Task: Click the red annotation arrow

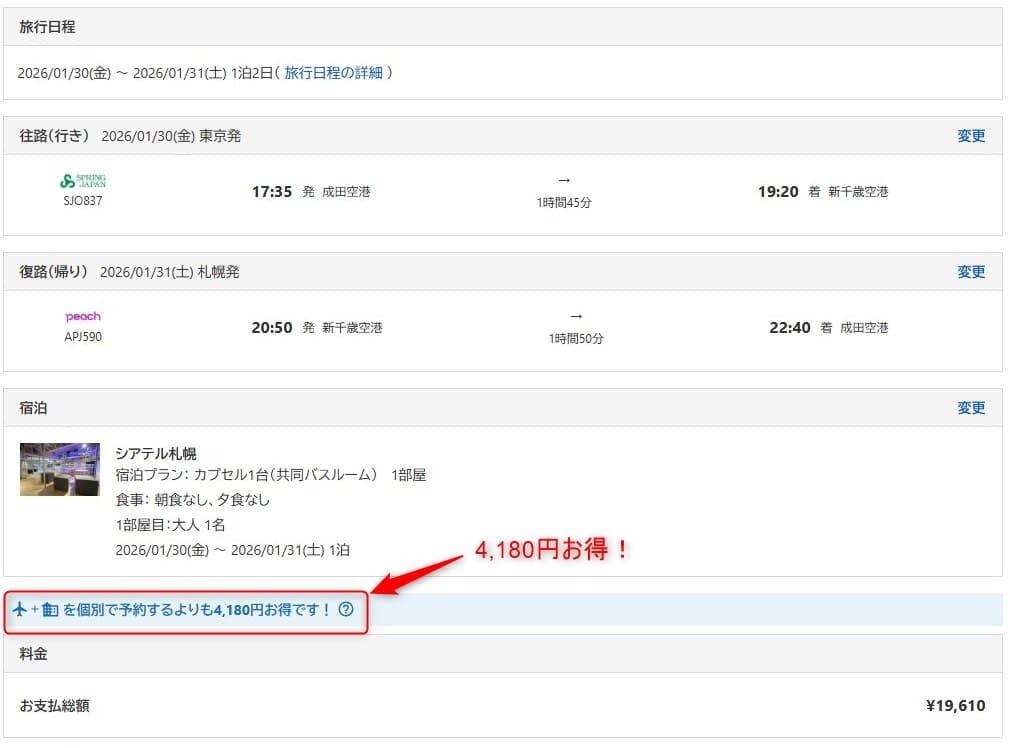Action: pyautogui.click(x=421, y=574)
